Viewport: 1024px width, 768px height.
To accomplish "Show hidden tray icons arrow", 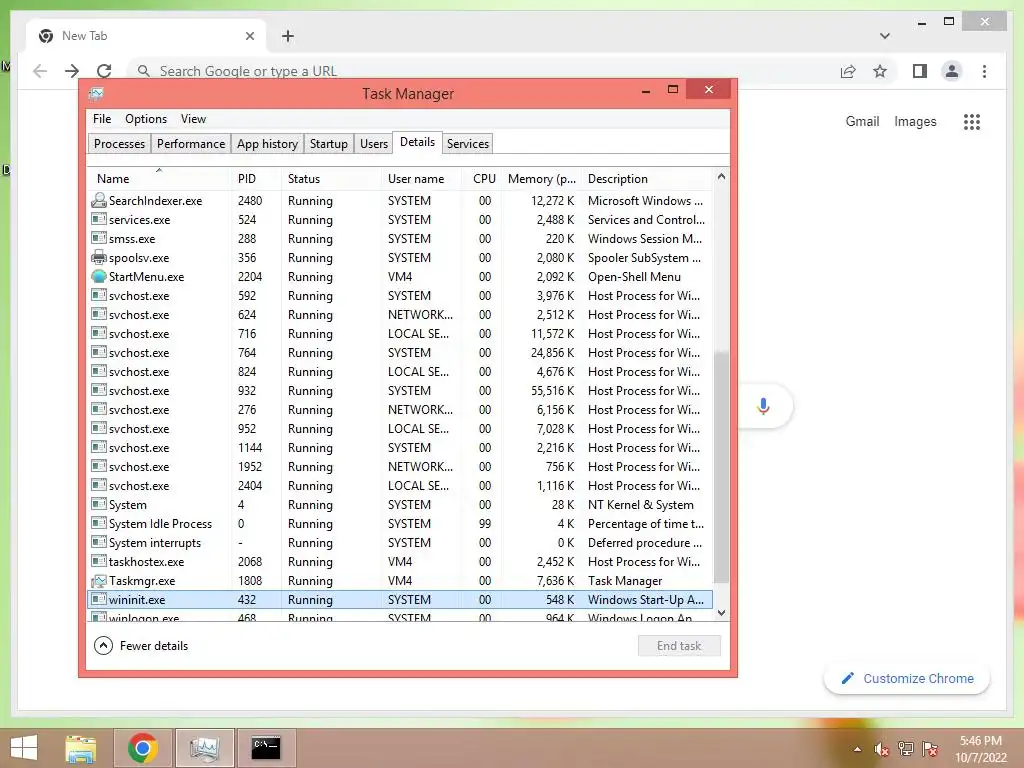I will pos(857,750).
